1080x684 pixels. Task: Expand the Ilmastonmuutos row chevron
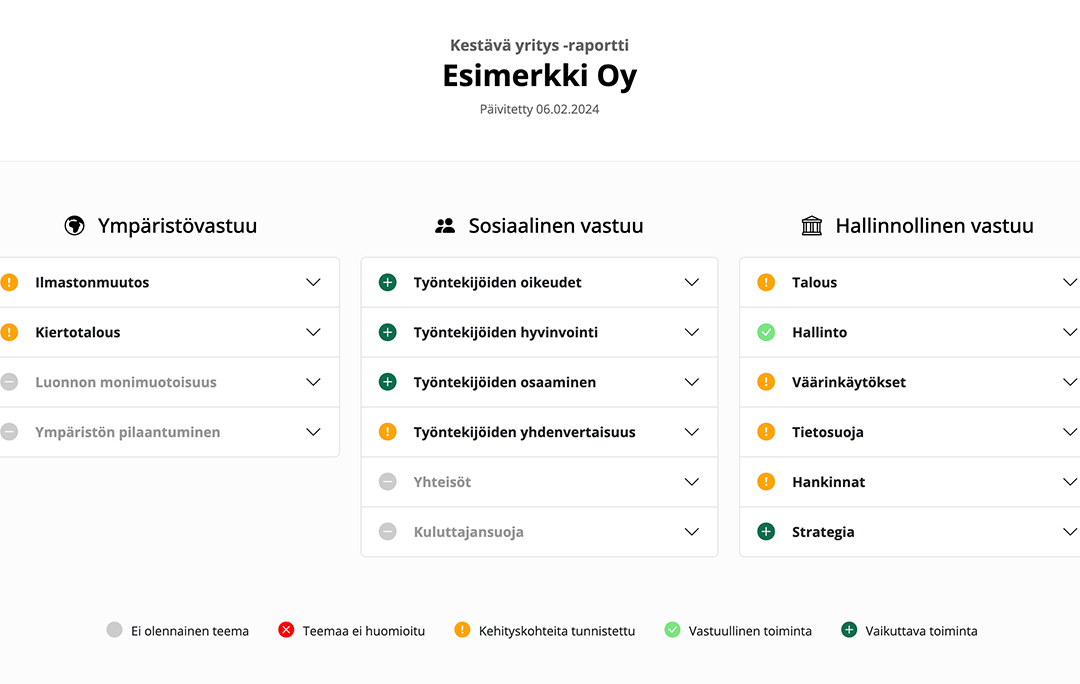click(x=313, y=282)
